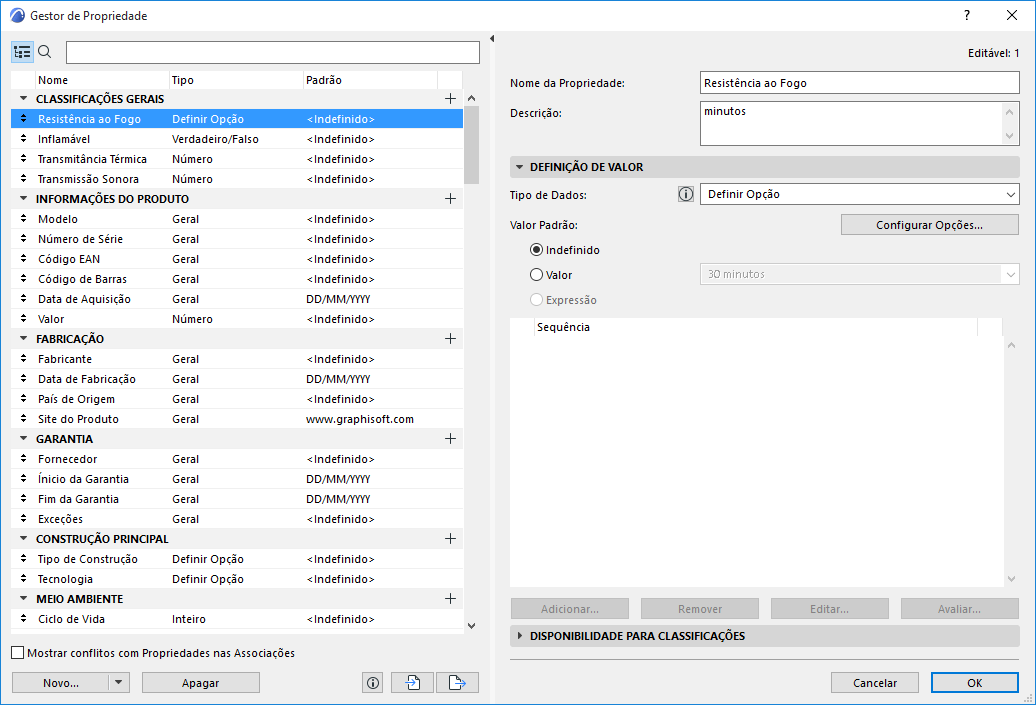Add property to Meio Ambiente group
Image resolution: width=1036 pixels, height=705 pixels.
click(x=451, y=599)
